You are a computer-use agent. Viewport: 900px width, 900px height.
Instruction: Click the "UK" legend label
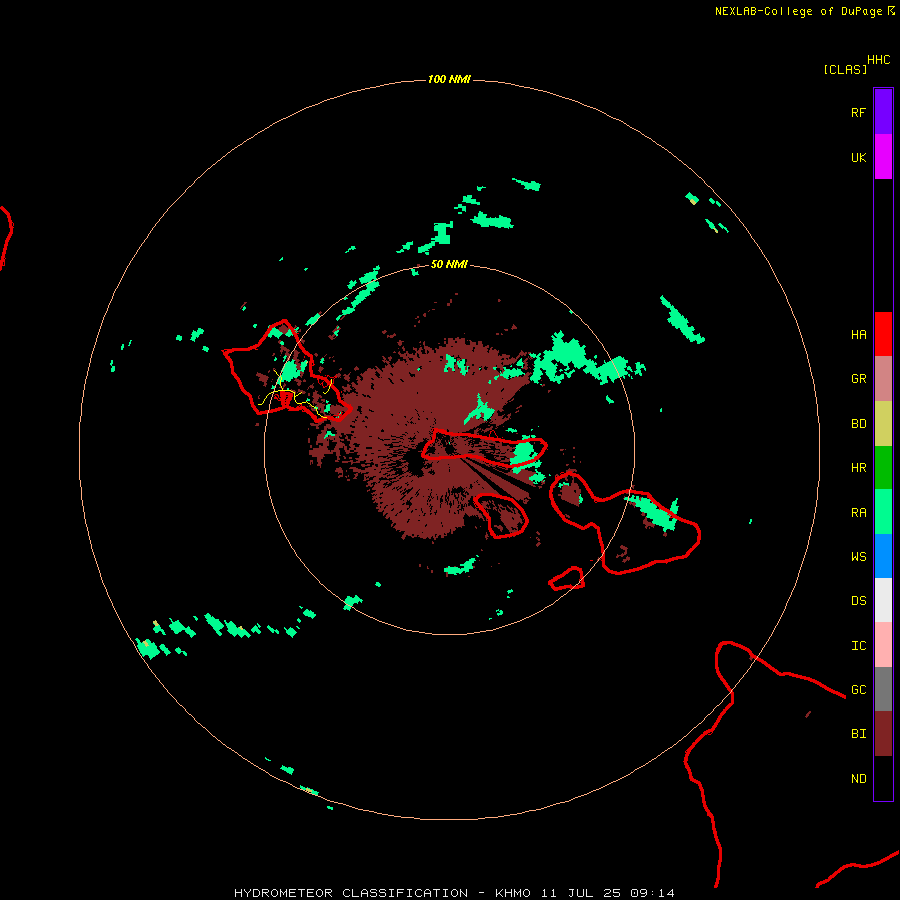point(859,157)
